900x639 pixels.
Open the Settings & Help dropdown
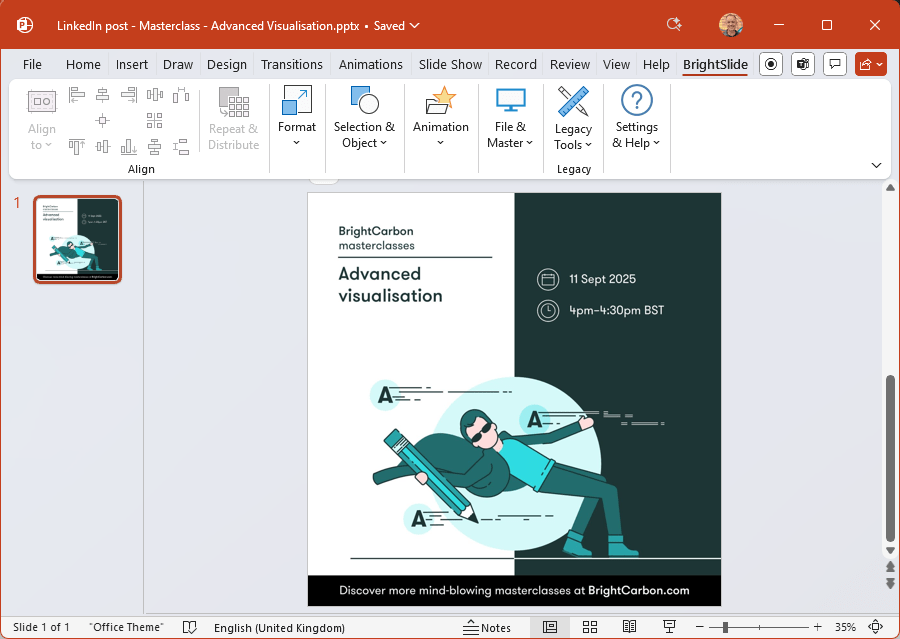637,118
